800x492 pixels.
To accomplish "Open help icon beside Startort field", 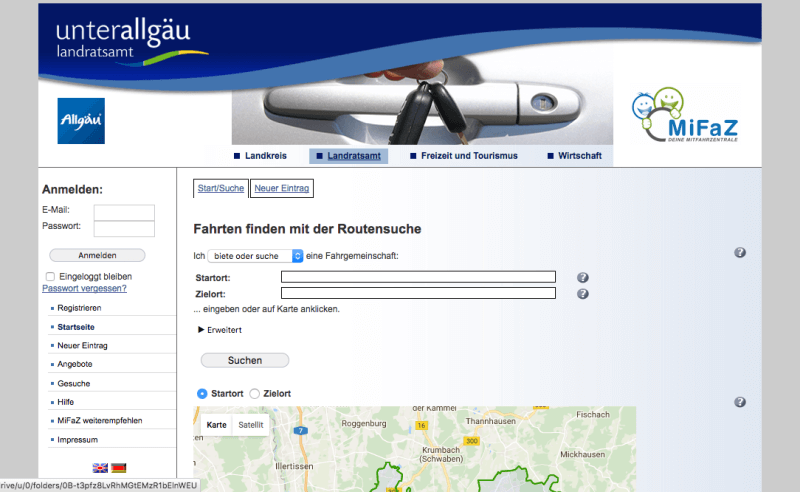I will click(582, 277).
